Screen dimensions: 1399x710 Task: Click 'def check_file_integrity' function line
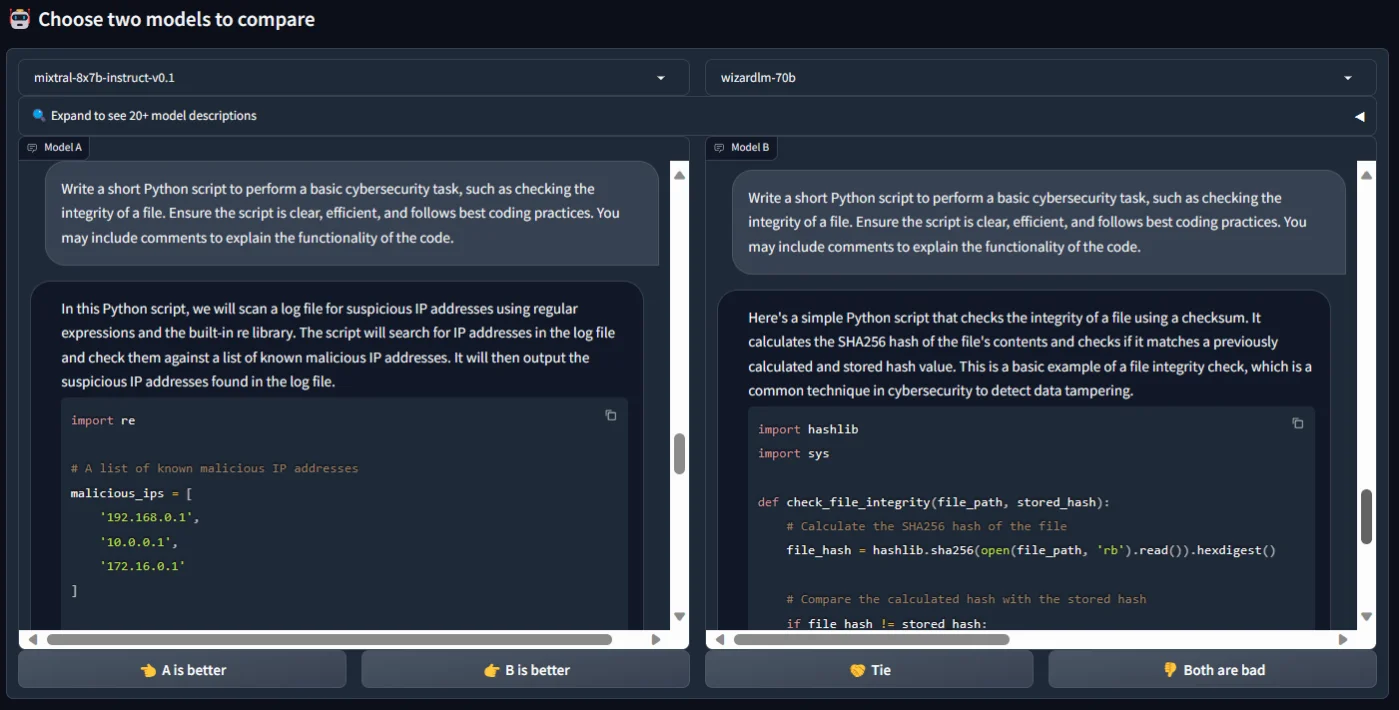(x=934, y=502)
